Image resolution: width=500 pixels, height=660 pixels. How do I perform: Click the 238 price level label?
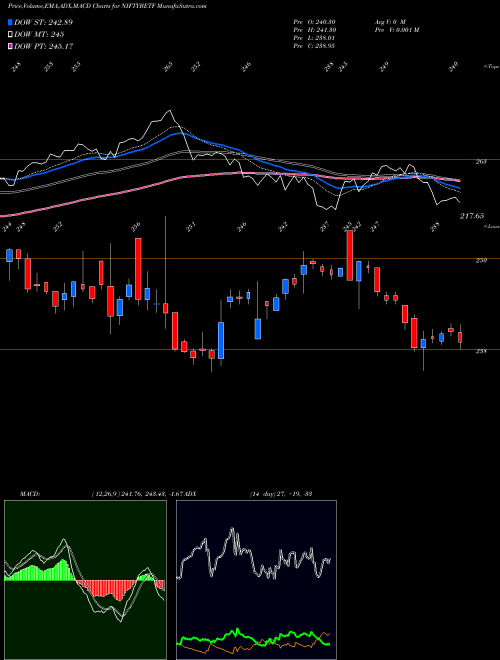pyautogui.click(x=481, y=351)
